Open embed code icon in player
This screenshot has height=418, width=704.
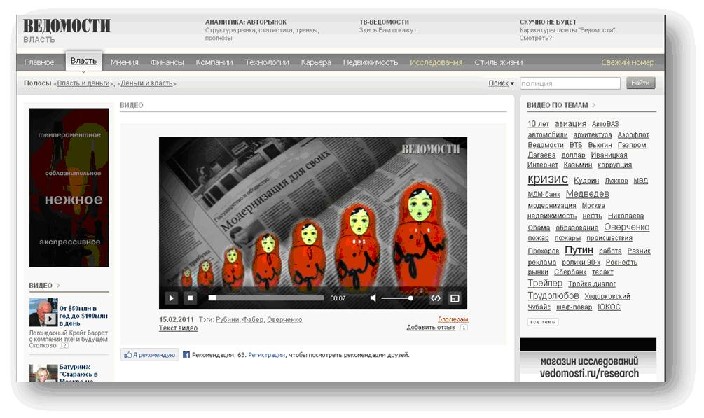tap(436, 298)
